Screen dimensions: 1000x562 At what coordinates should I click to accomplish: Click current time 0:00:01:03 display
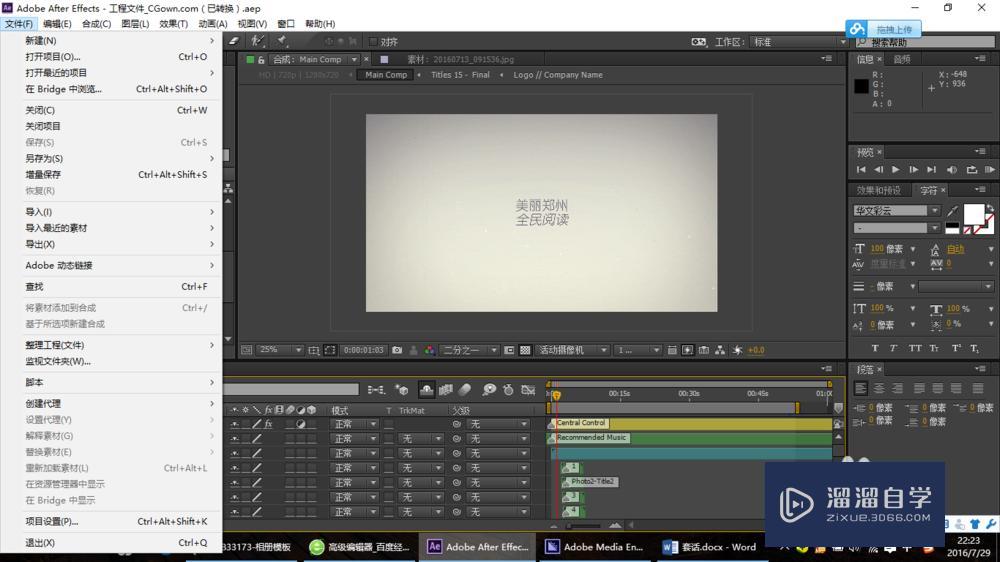(364, 350)
